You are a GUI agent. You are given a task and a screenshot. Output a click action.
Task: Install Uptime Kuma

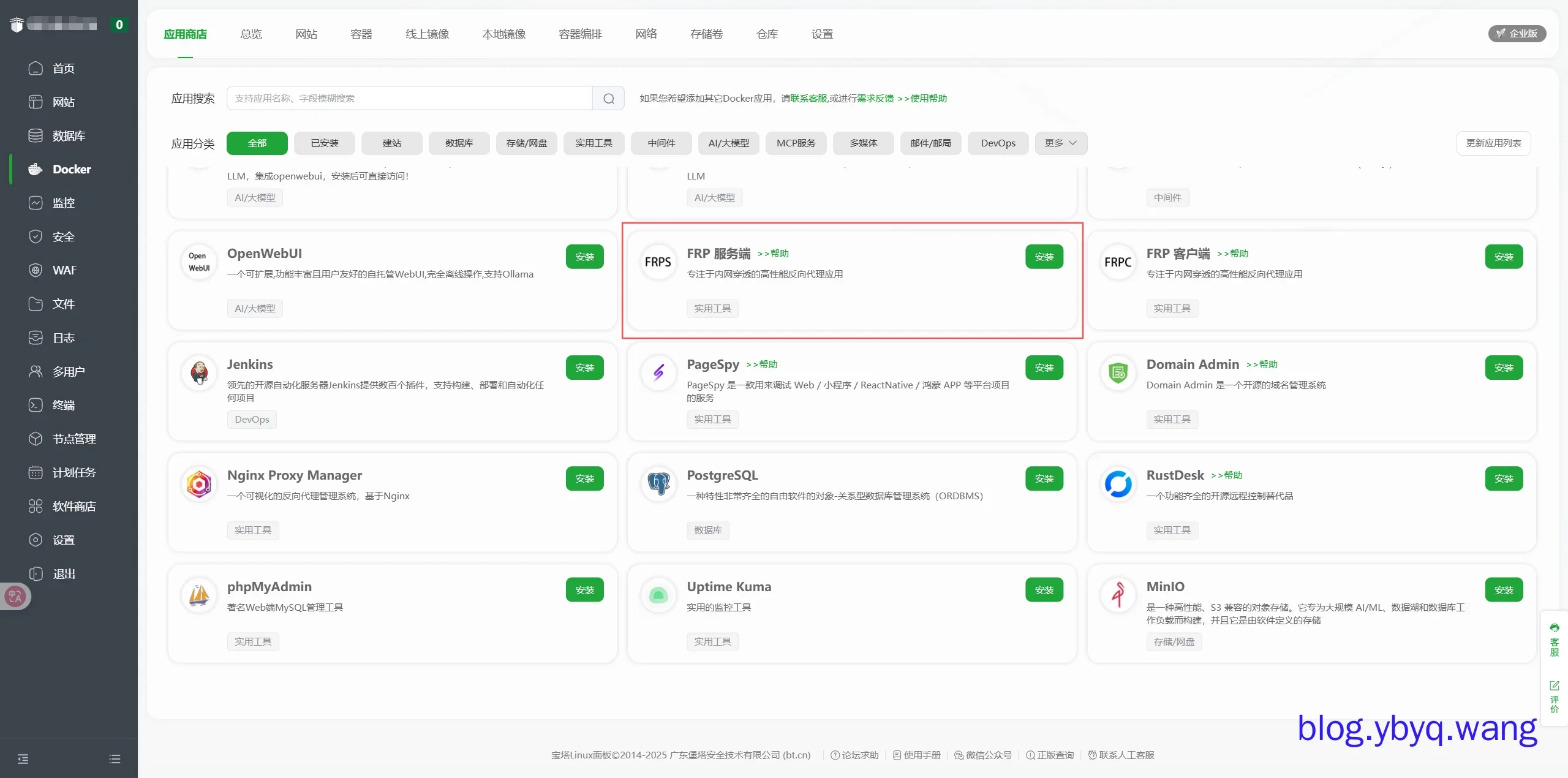[x=1044, y=590]
